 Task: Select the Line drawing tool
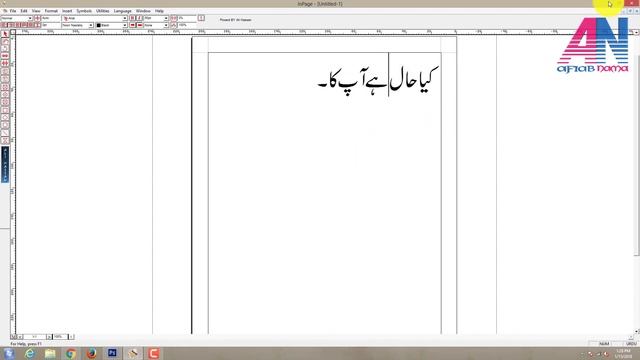point(5,133)
